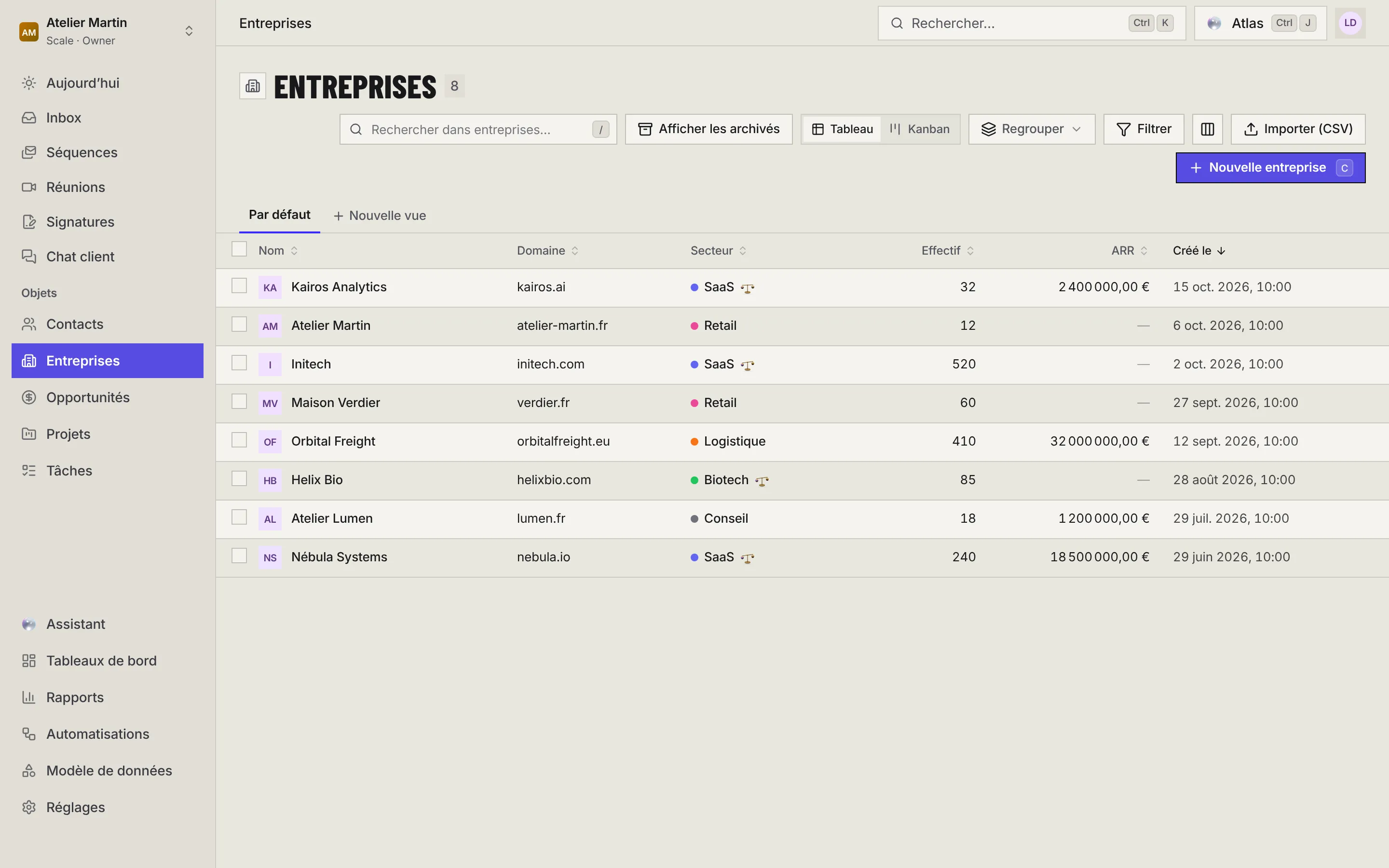Check the Orbital Freight row checkbox

tap(239, 440)
